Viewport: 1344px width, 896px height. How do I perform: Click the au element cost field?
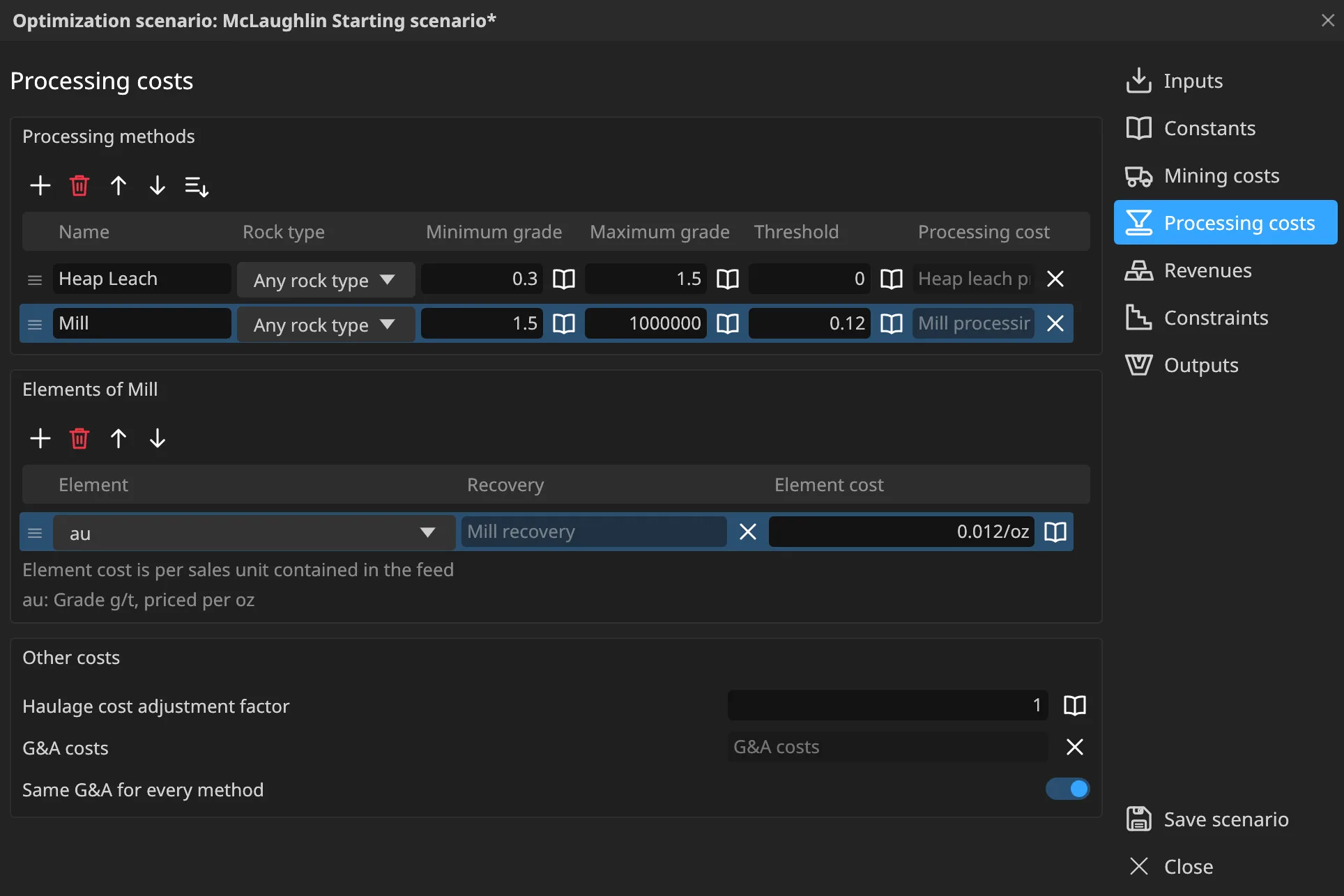coord(901,532)
